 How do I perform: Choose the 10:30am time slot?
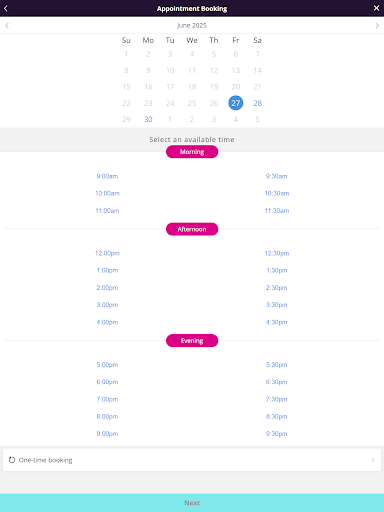click(277, 193)
